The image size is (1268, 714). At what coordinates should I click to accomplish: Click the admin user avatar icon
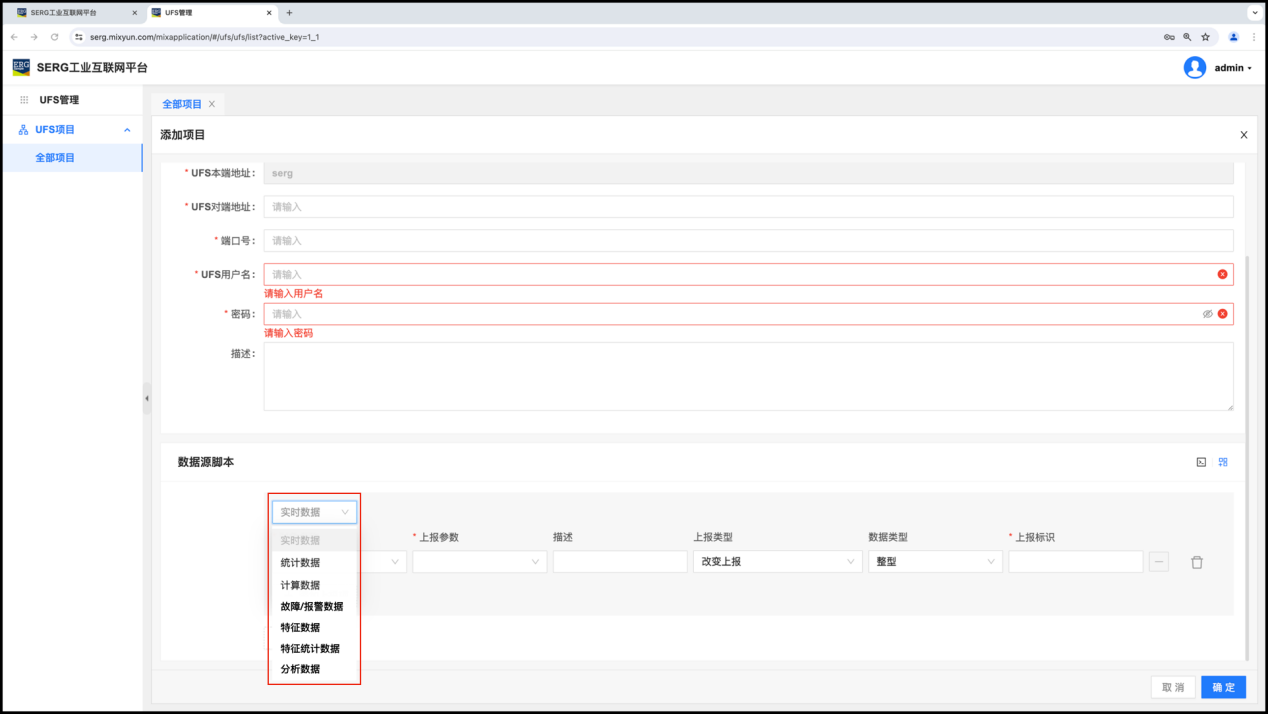click(1194, 68)
